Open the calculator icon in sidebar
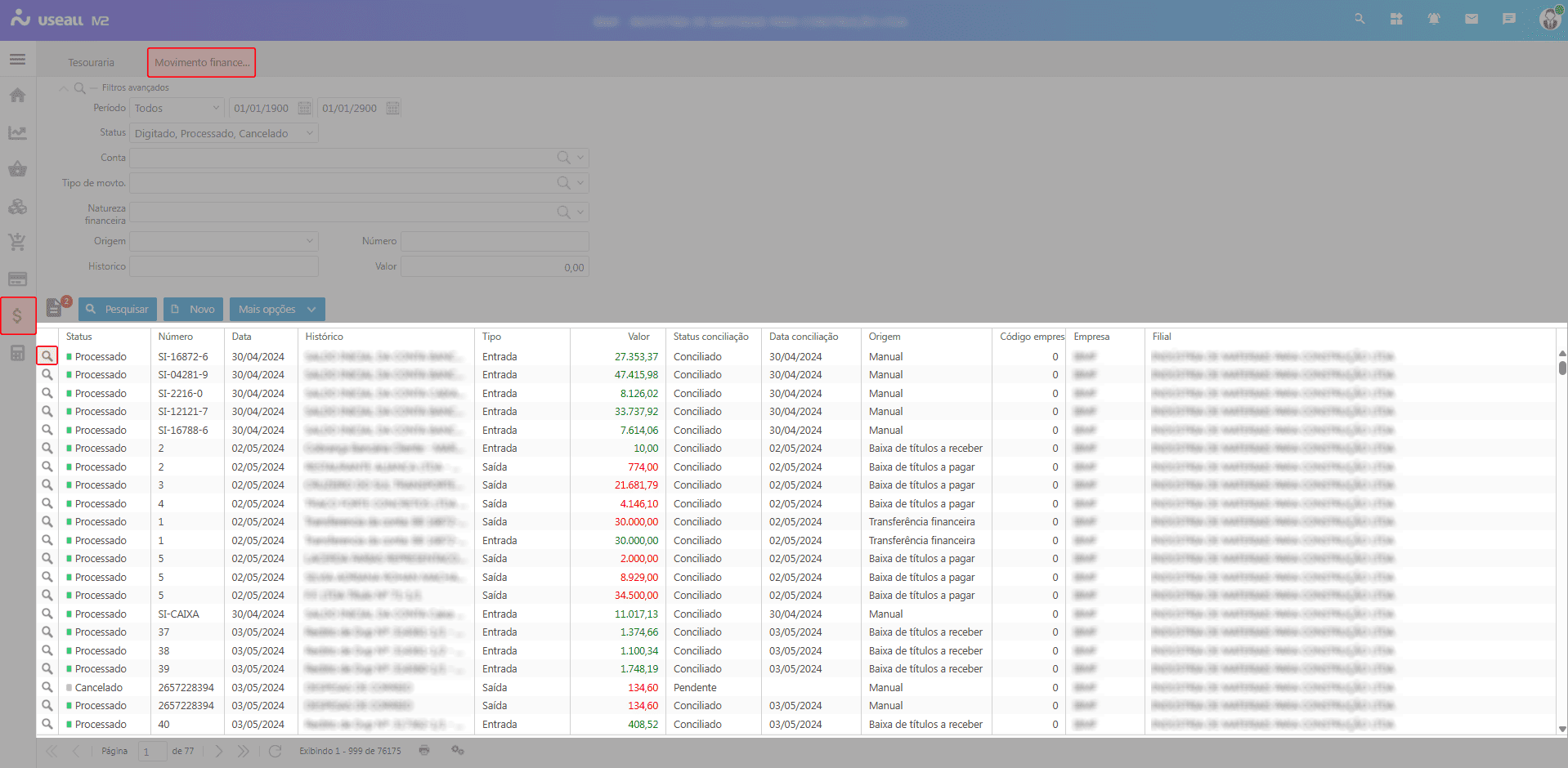The width and height of the screenshot is (1568, 768). coord(18,353)
